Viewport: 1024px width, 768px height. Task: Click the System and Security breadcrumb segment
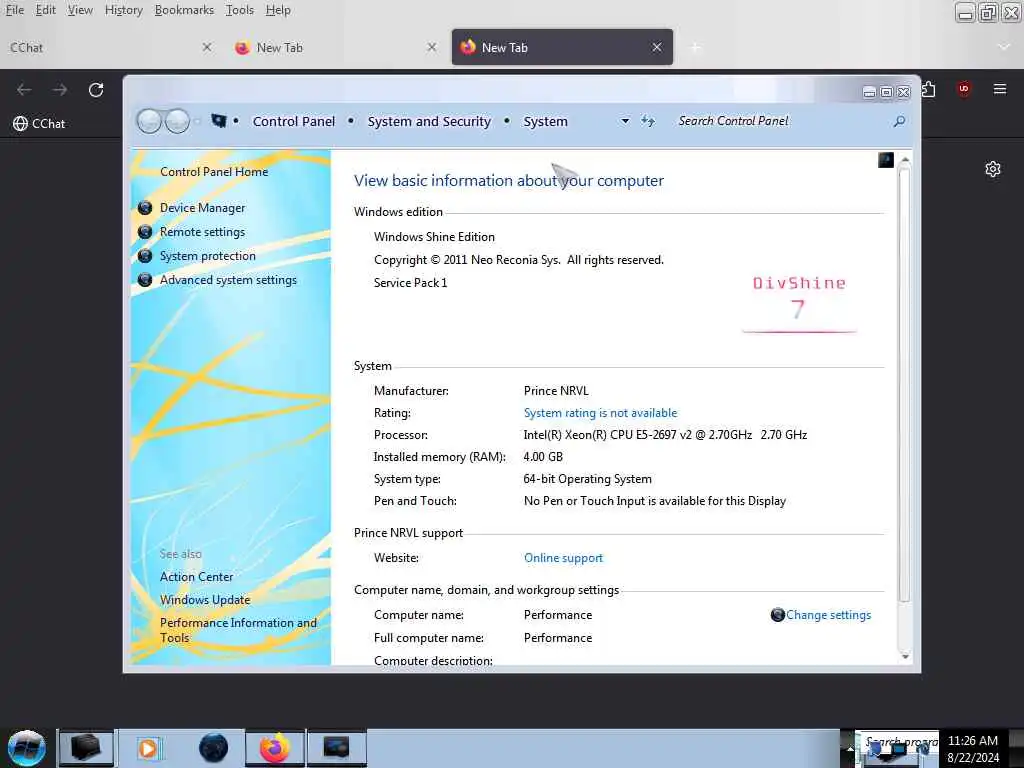point(429,121)
